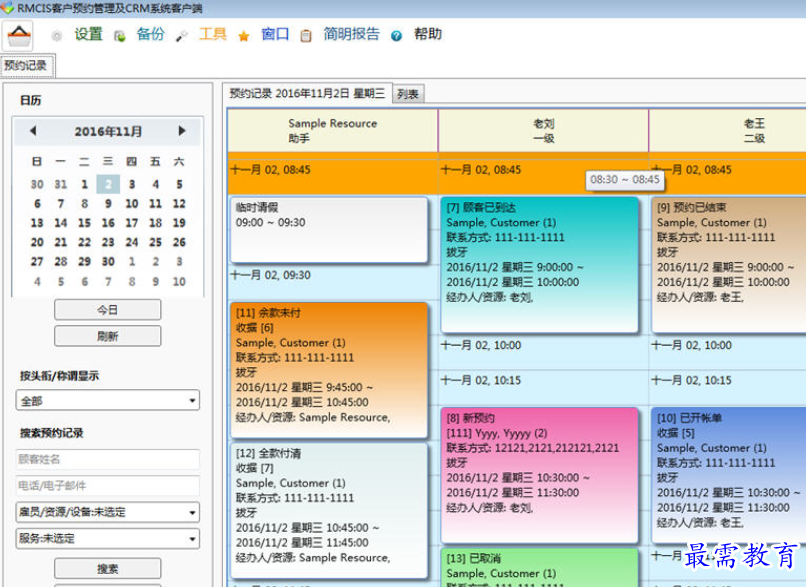The width and height of the screenshot is (806, 587).
Task: Open the 全部 display filter dropdown
Action: pos(107,400)
